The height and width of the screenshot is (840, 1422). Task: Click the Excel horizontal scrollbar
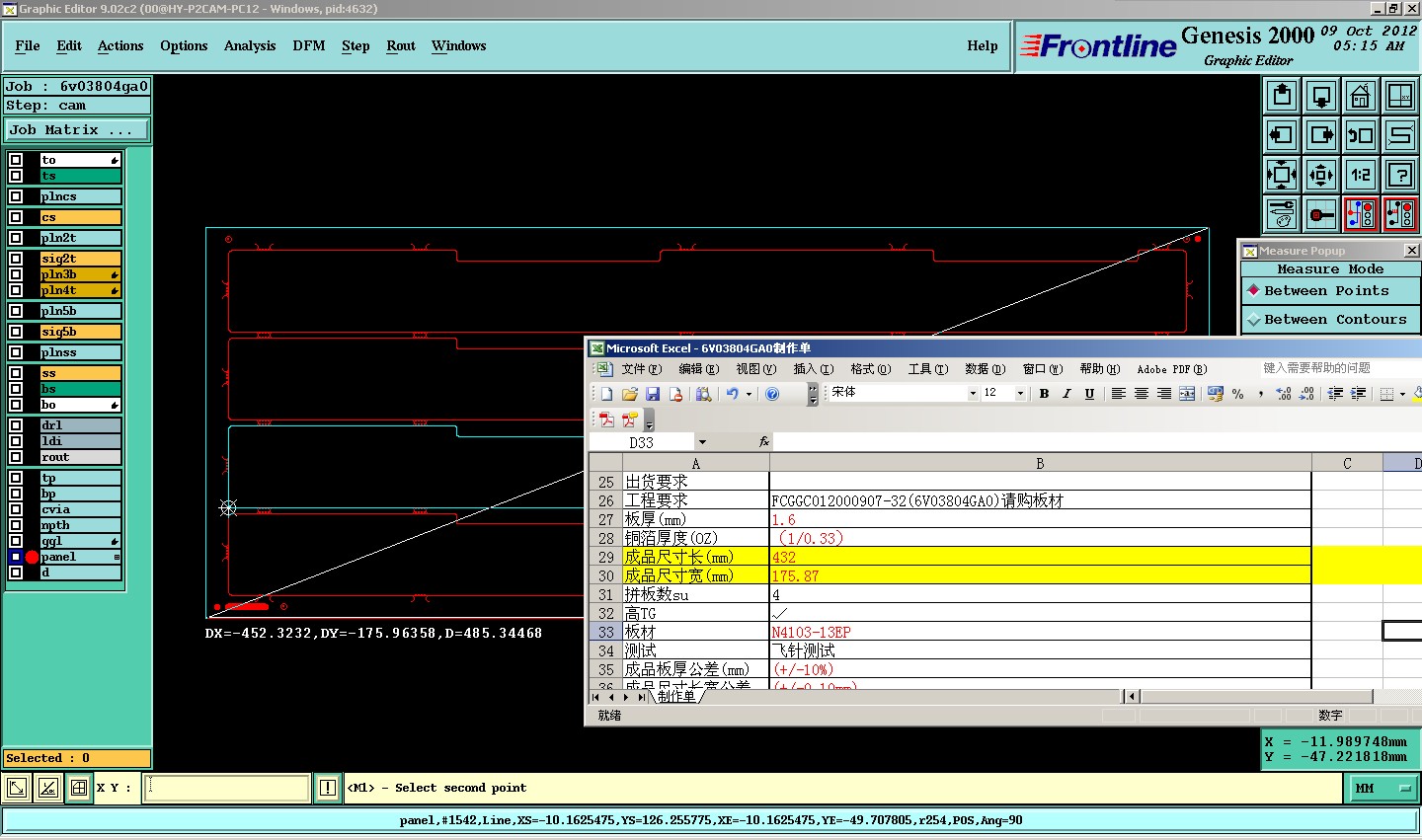point(1257,697)
